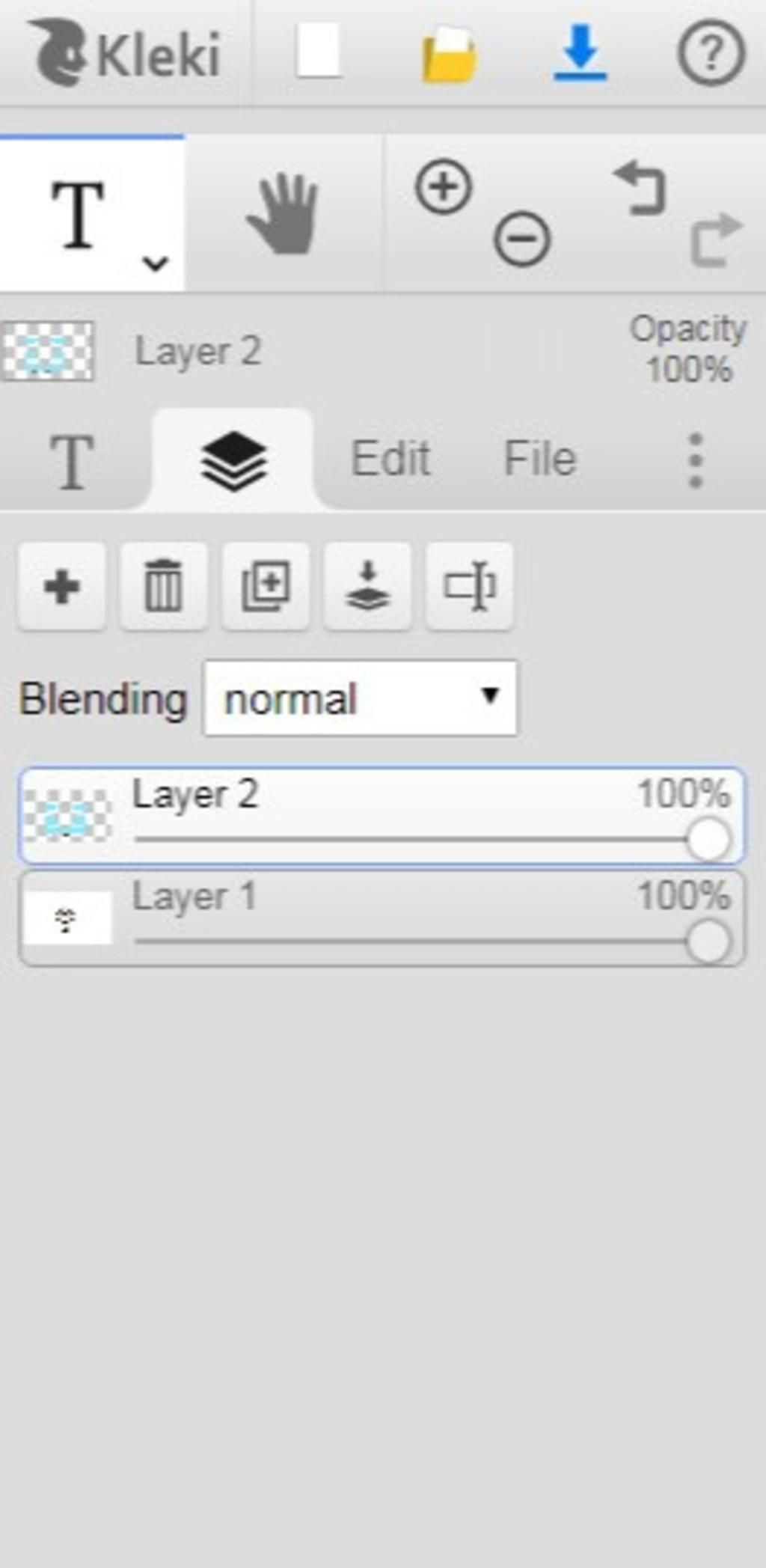Add a new layer
The image size is (766, 1568).
coord(62,586)
